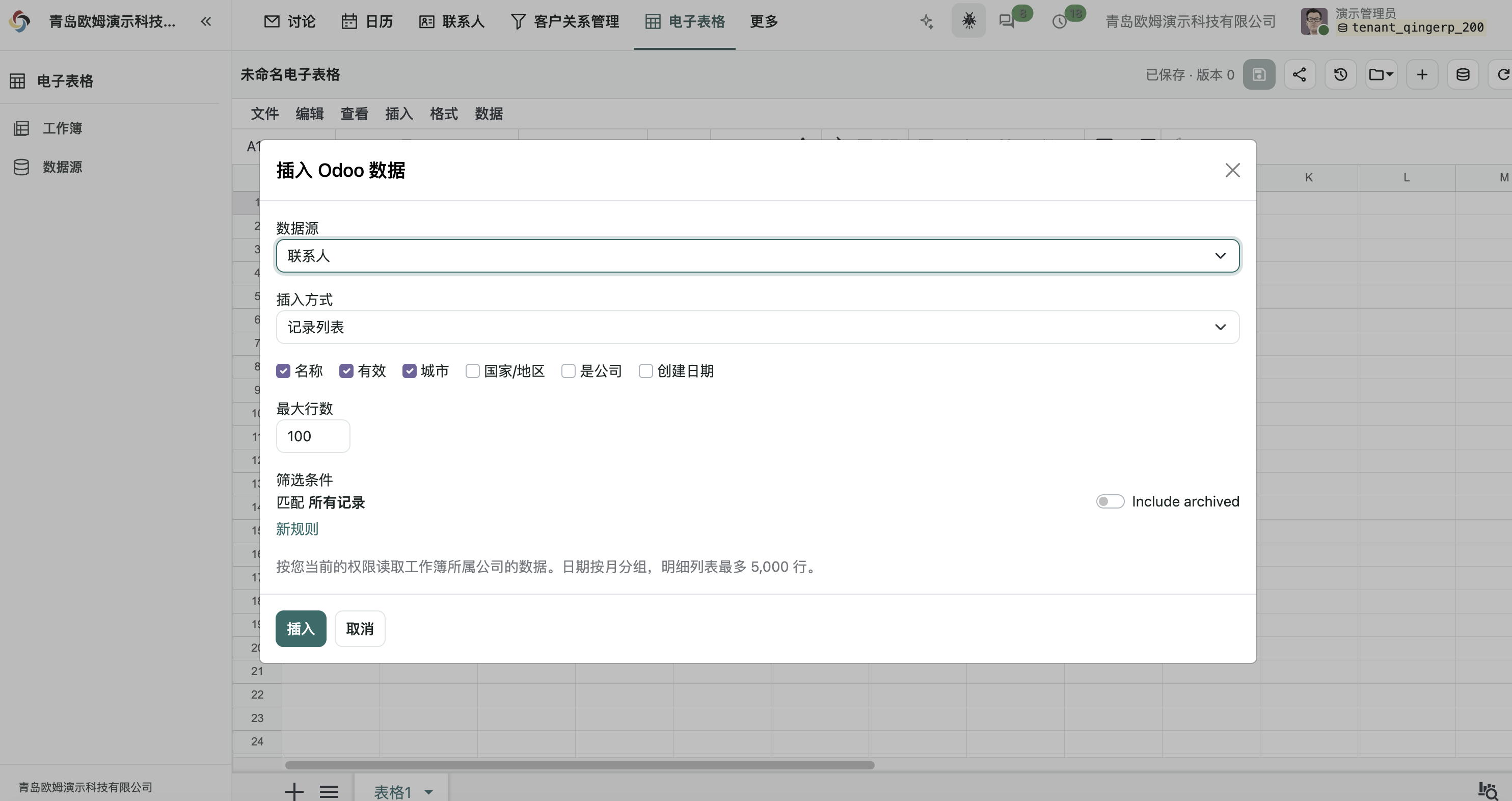Image resolution: width=1512 pixels, height=801 pixels.
Task: Open the version history icon
Action: point(1341,74)
